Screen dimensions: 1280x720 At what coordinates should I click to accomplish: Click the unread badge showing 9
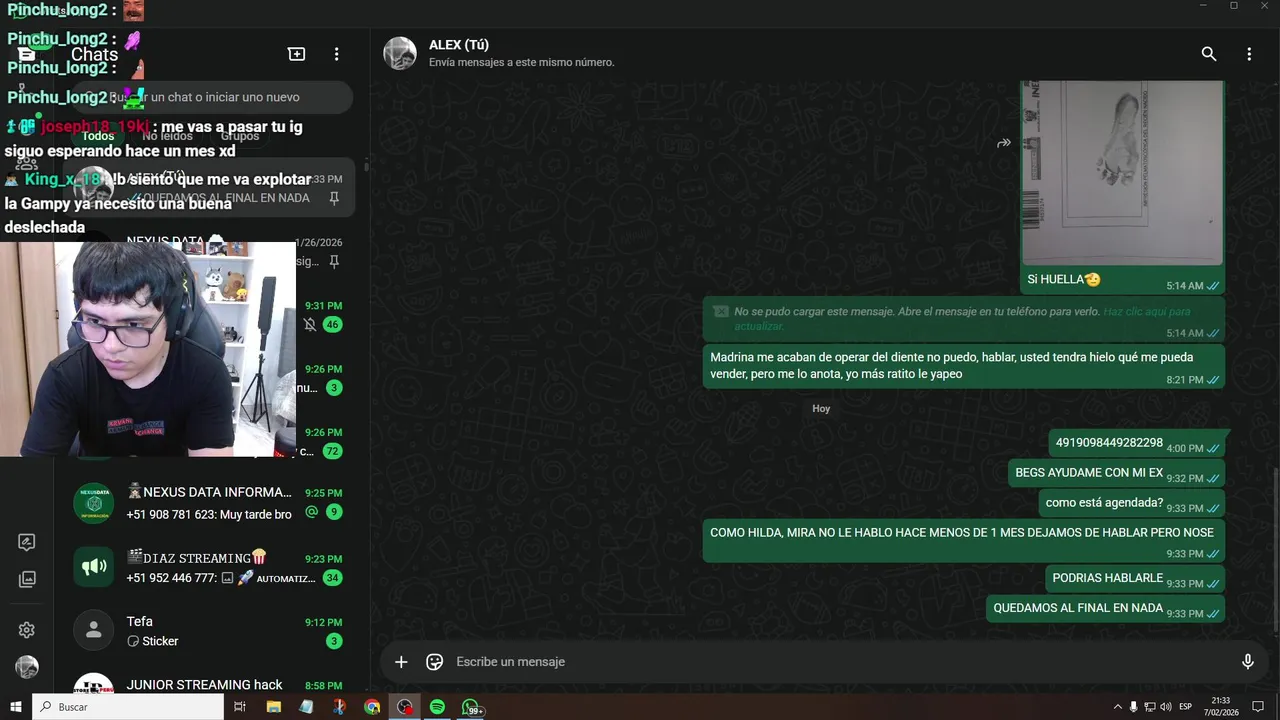(x=334, y=512)
